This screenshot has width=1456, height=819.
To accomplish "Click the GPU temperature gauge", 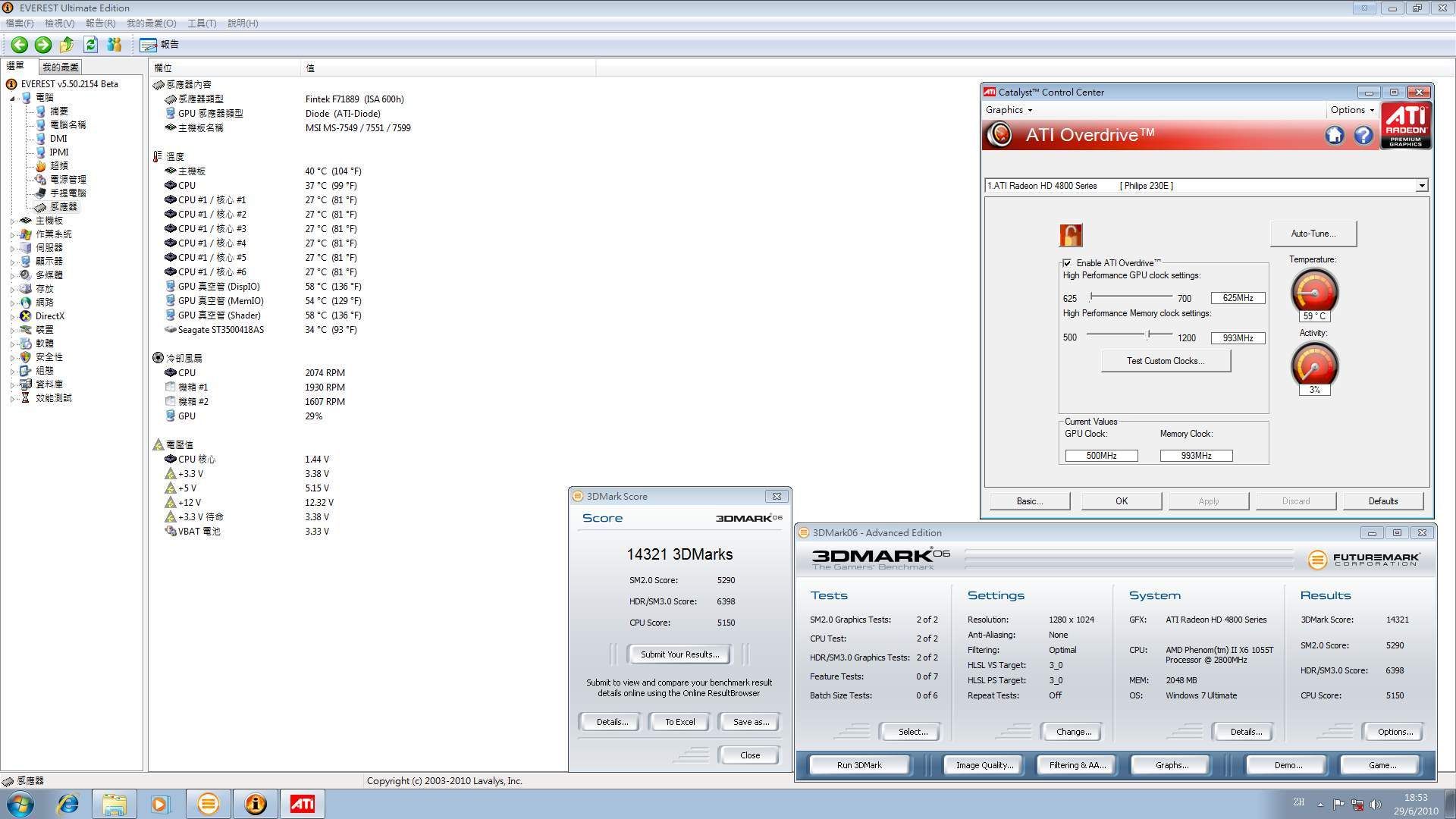I will (1314, 292).
